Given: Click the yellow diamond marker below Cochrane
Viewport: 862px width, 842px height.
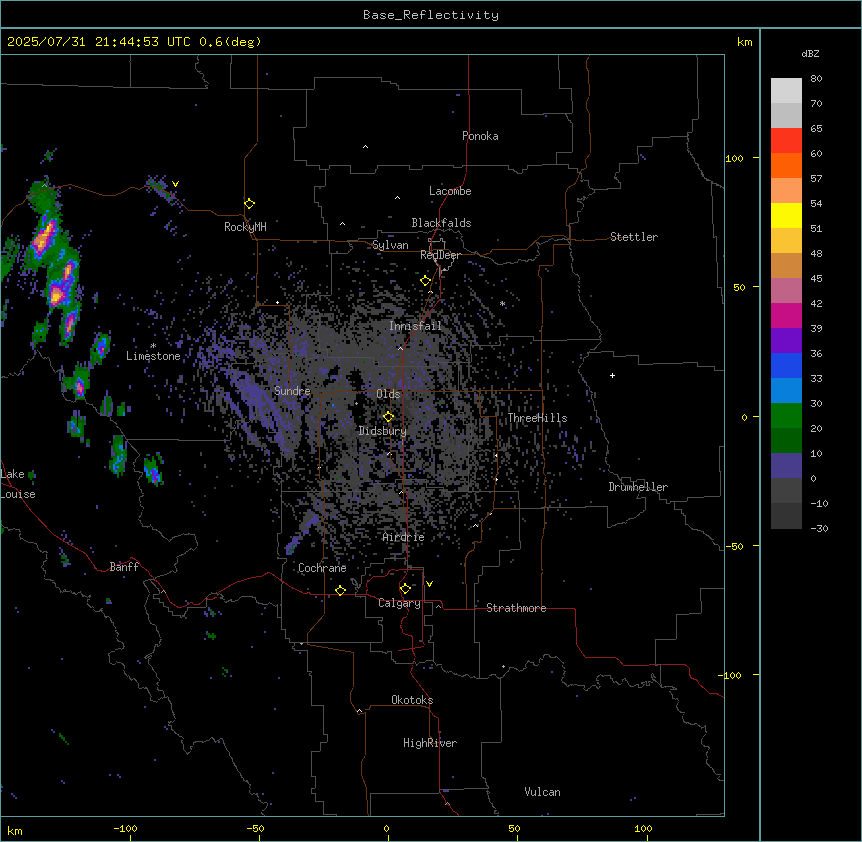Looking at the screenshot, I should [x=340, y=590].
